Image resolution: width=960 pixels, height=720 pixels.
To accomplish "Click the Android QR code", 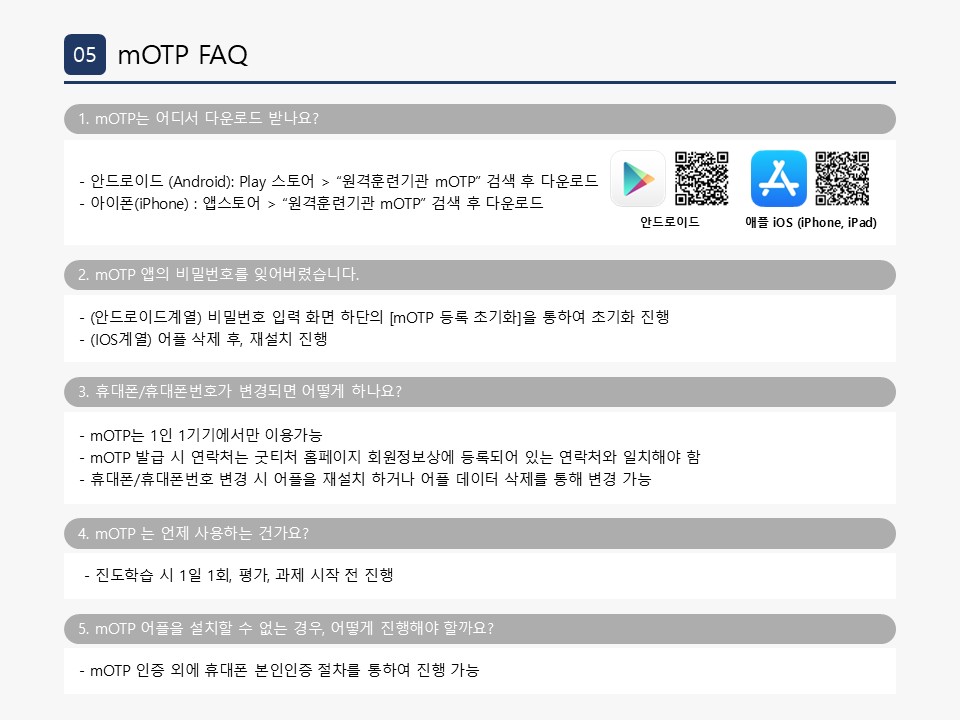I will coord(702,178).
